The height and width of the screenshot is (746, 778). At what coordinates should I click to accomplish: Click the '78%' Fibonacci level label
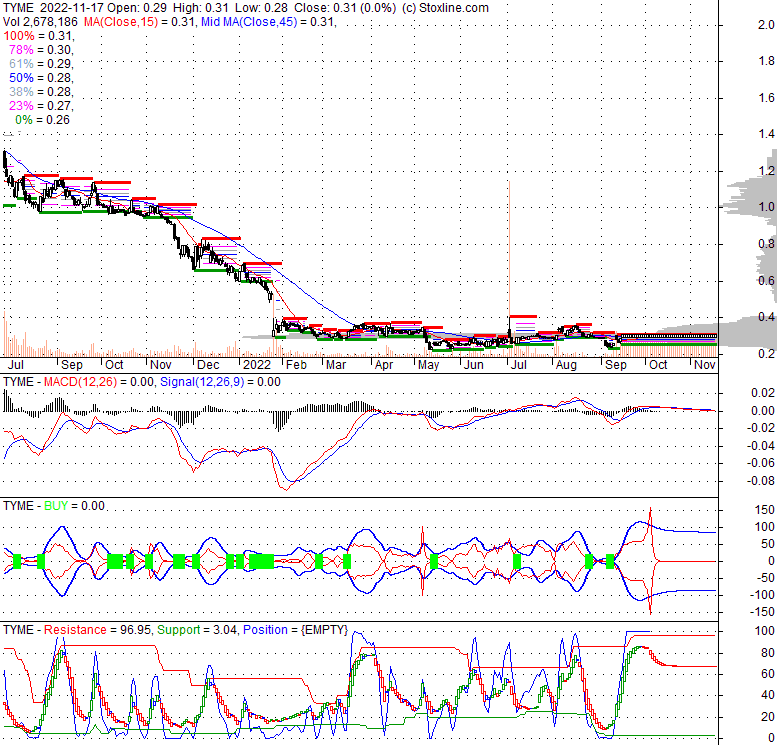(21, 50)
